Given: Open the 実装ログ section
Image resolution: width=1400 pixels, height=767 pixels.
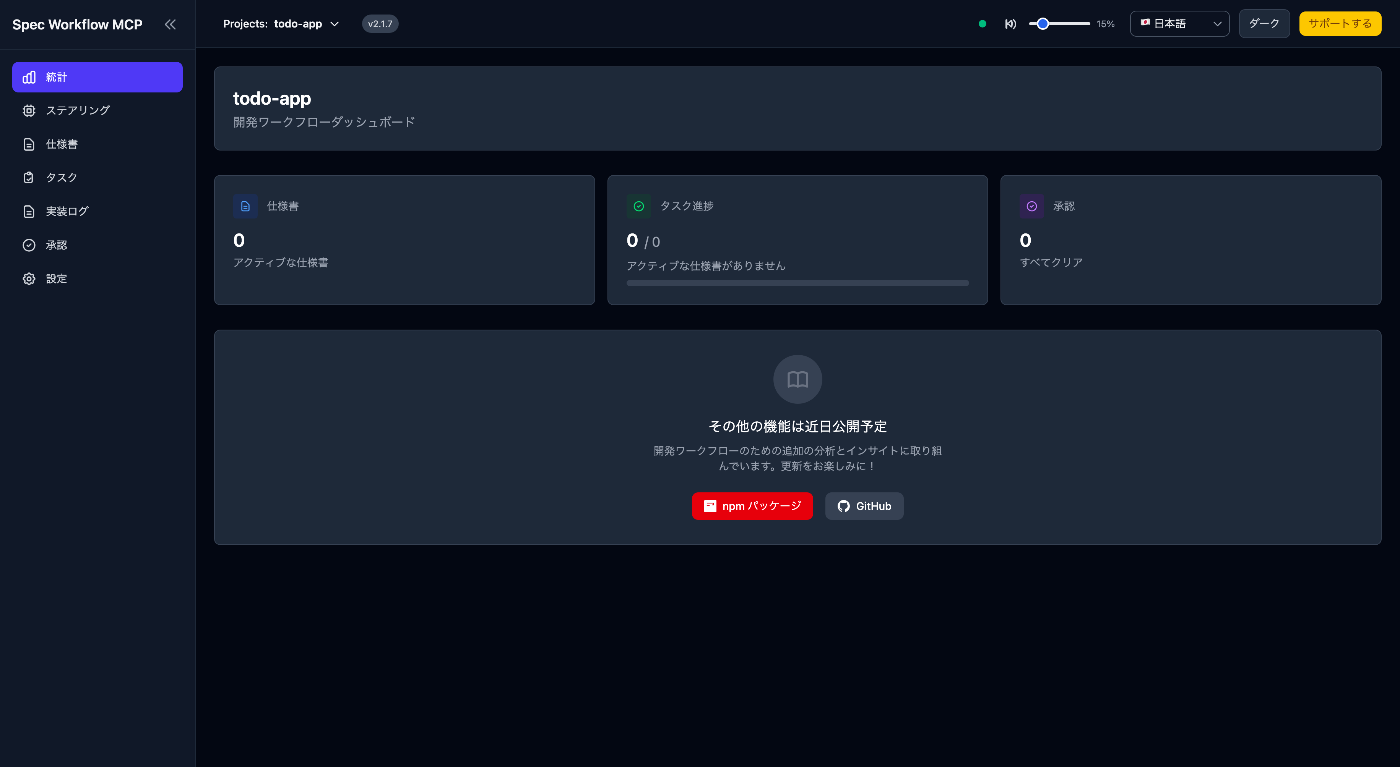Looking at the screenshot, I should 97,212.
